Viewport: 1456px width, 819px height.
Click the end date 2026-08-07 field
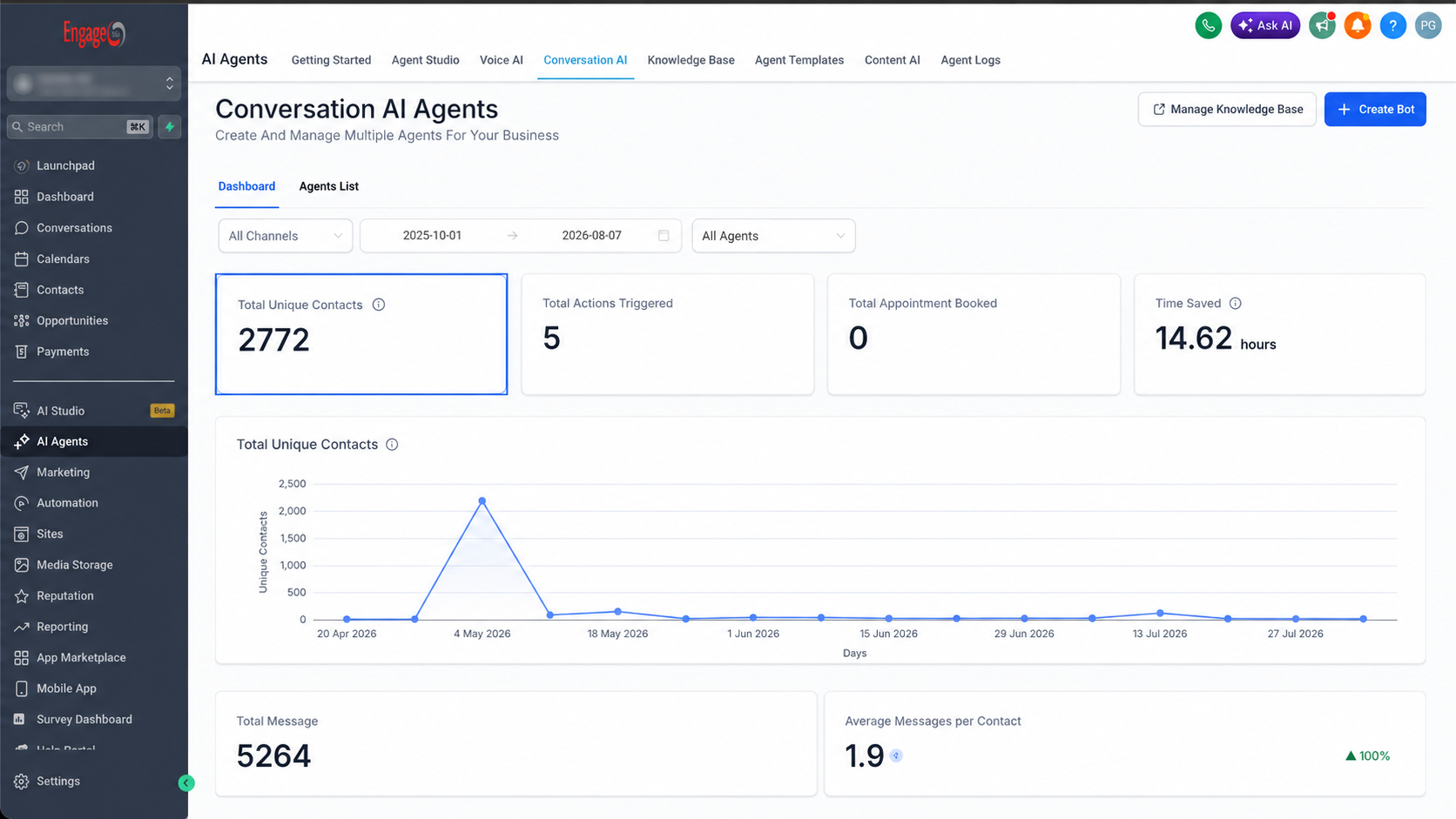[x=591, y=236]
